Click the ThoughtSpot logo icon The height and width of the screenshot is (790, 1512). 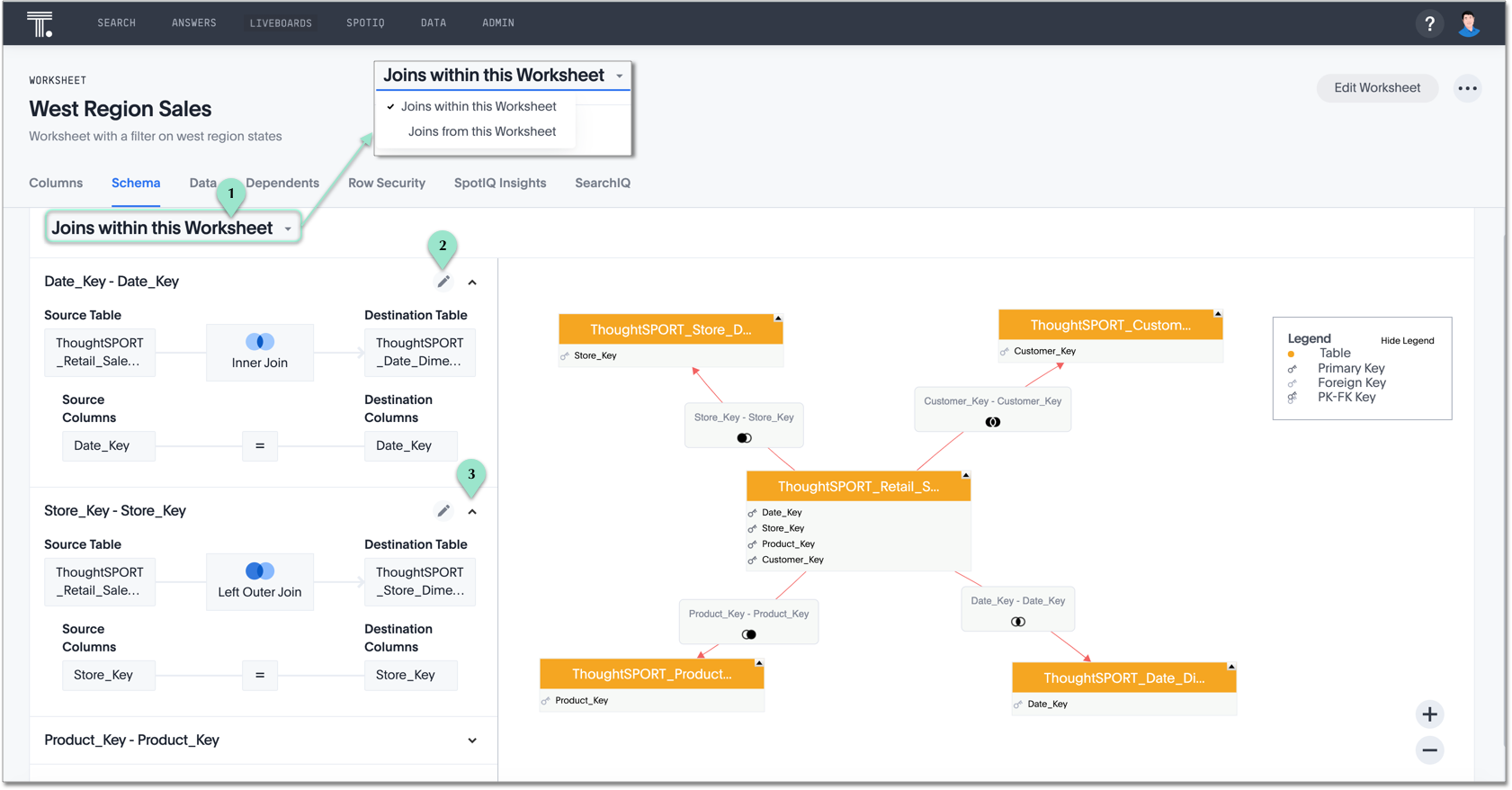click(40, 23)
